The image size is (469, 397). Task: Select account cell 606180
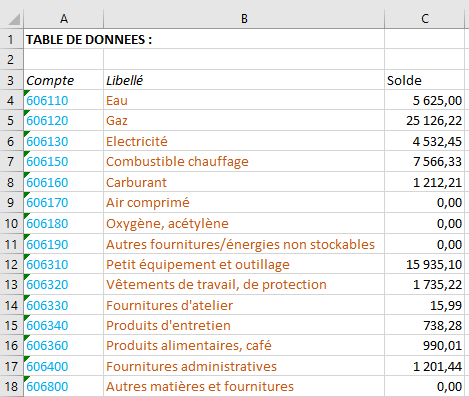(x=64, y=223)
